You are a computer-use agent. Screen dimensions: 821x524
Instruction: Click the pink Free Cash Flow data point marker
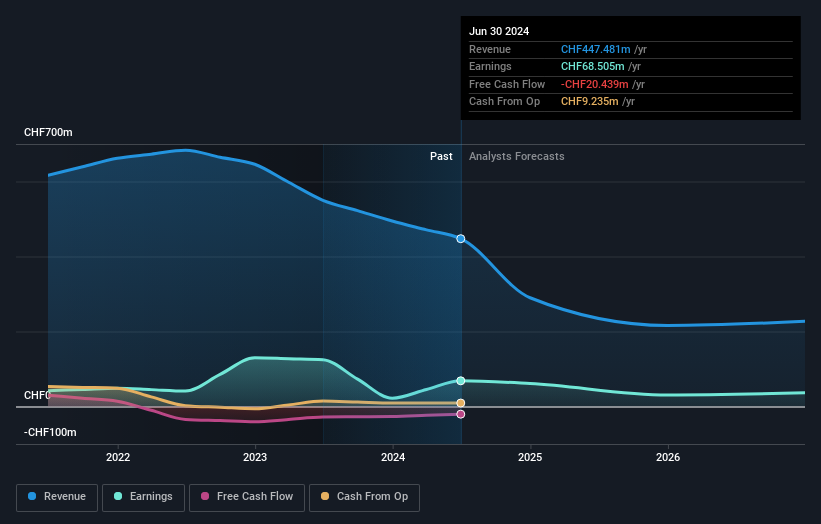coord(461,414)
